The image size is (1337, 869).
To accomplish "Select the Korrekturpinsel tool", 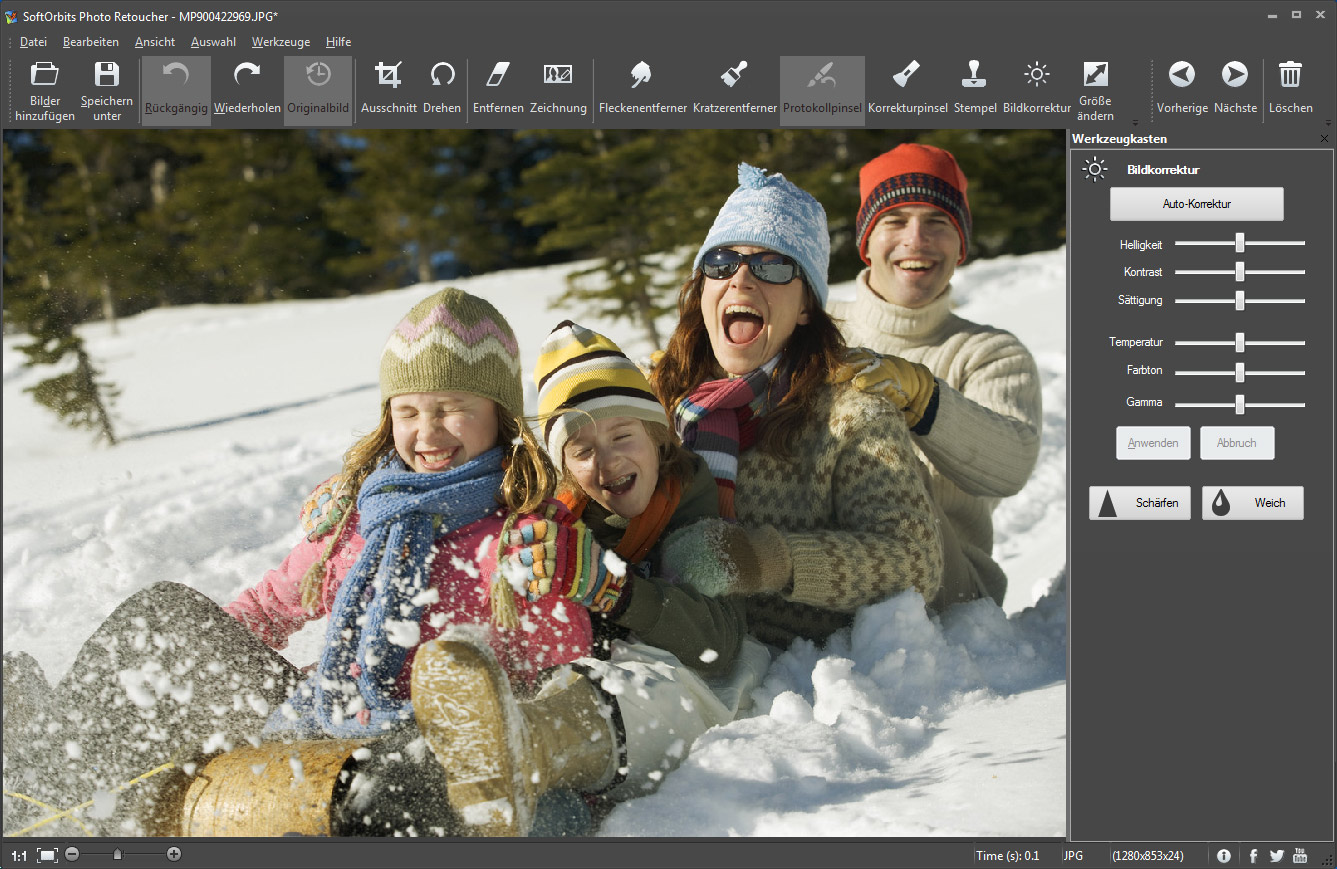I will click(907, 89).
